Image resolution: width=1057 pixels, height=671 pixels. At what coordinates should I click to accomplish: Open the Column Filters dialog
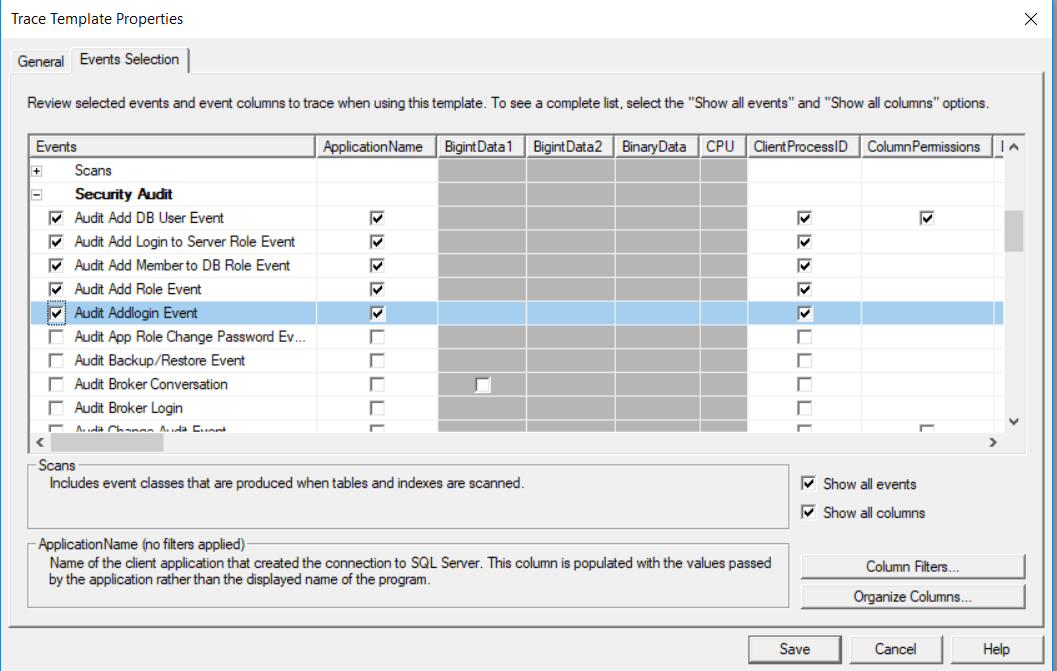coord(912,566)
